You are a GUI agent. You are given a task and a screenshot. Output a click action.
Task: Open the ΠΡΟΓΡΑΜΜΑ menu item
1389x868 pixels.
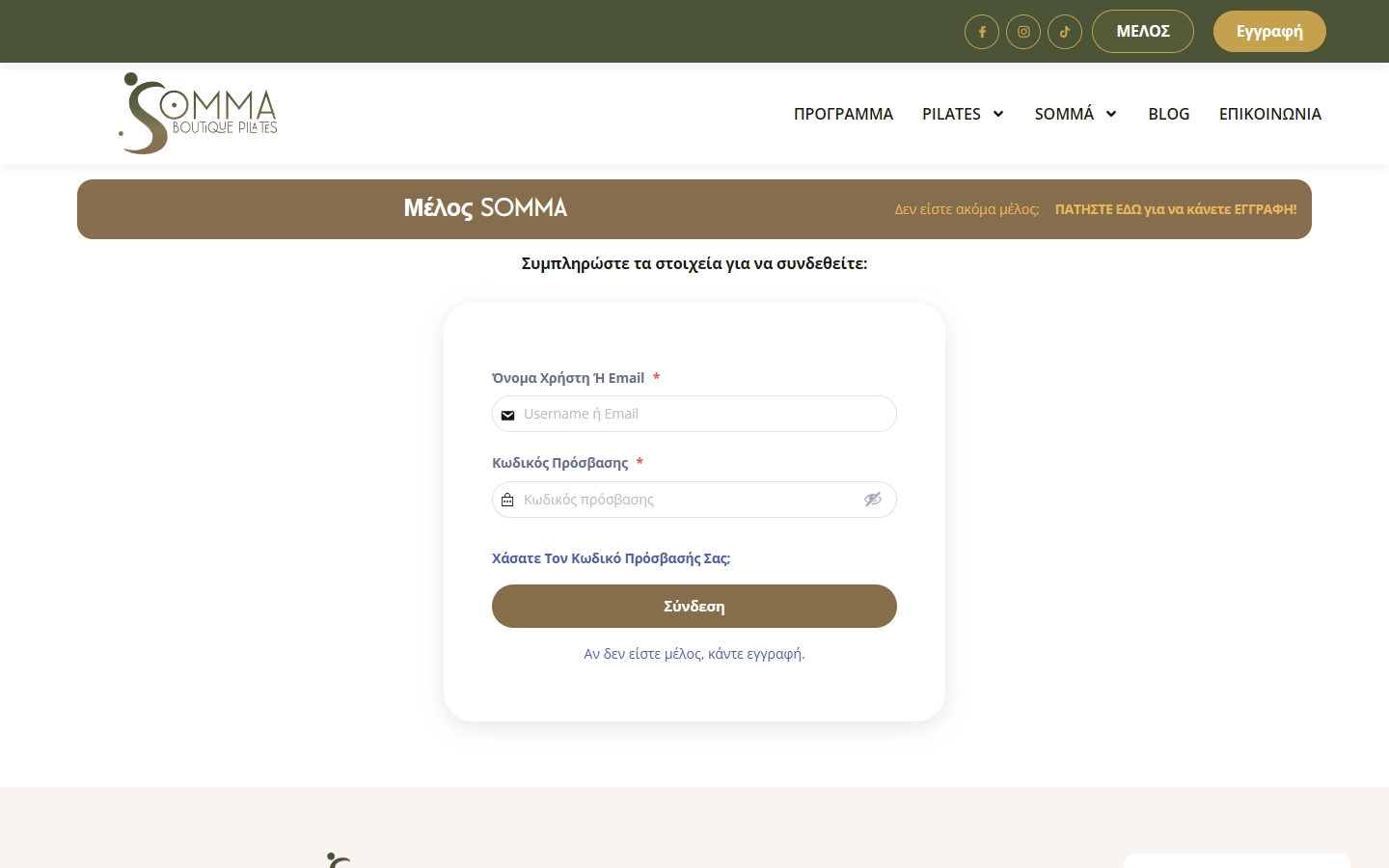tap(843, 114)
